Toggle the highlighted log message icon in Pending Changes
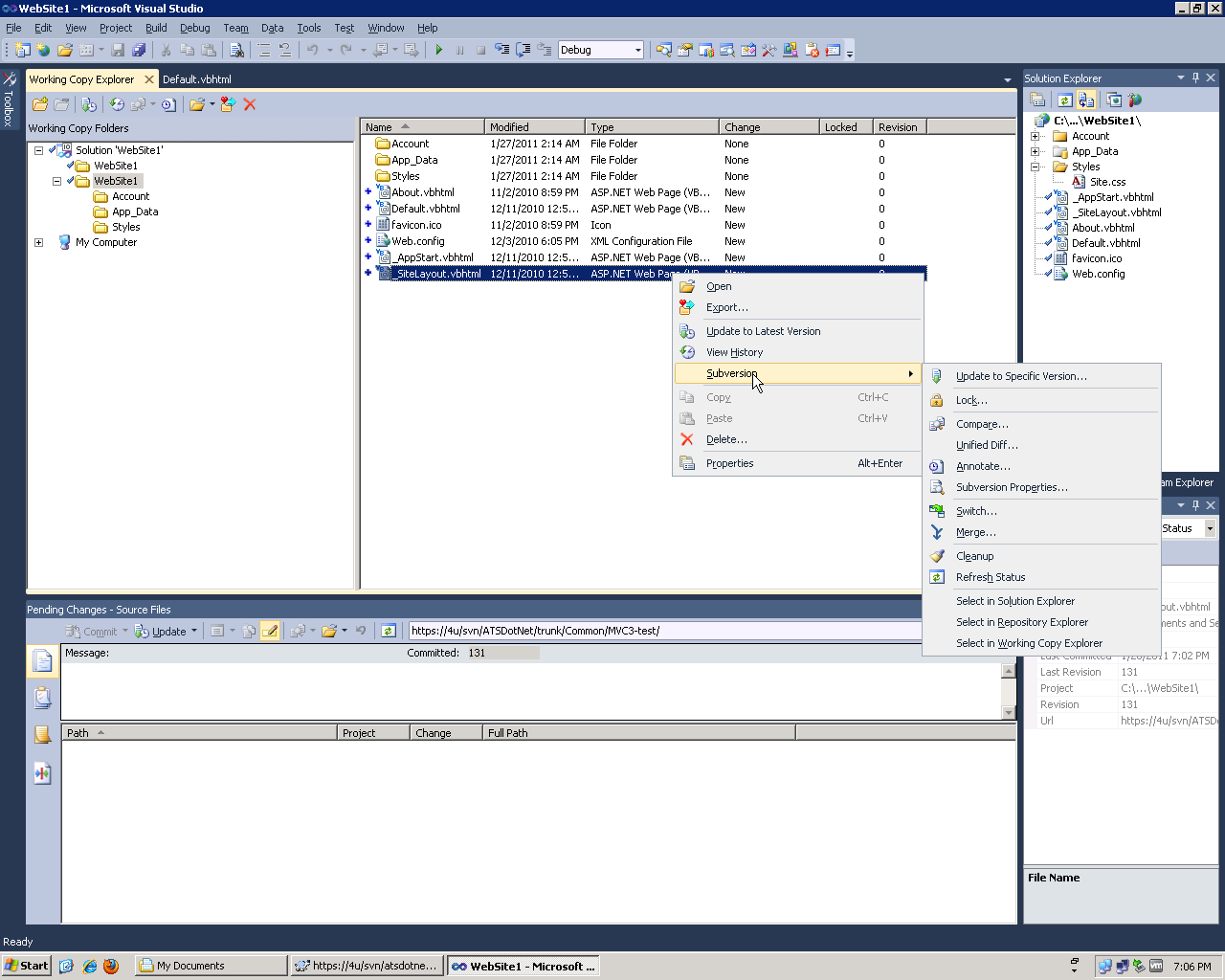This screenshot has height=980, width=1225. tap(270, 631)
